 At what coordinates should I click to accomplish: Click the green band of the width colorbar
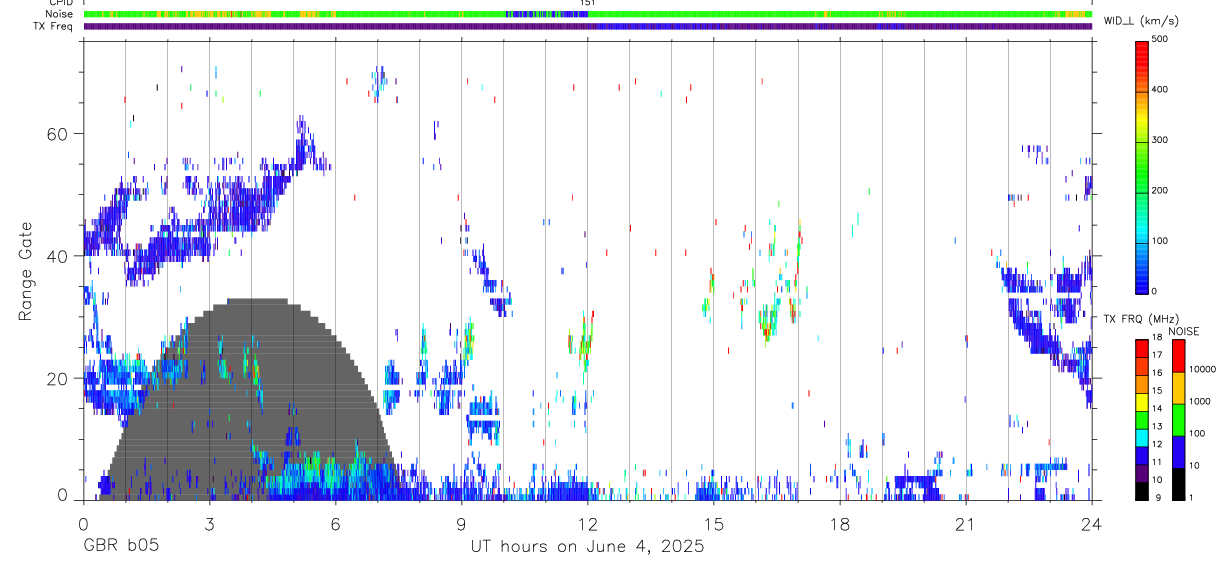point(1141,165)
